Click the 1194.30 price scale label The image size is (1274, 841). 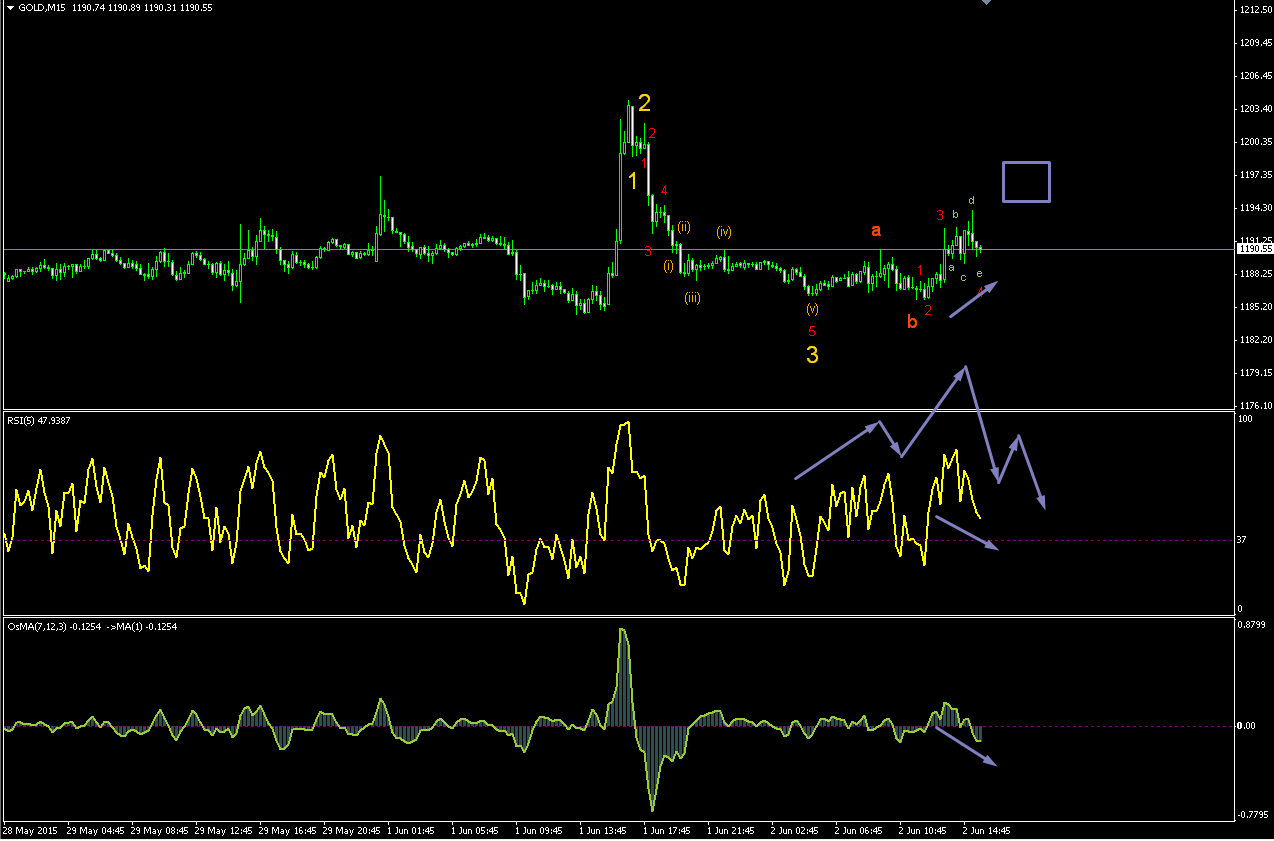click(1254, 208)
